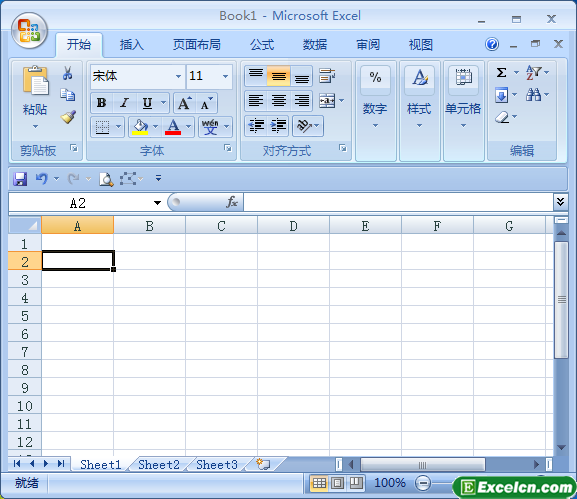Screen dimensions: 577x499
Task: Click the AutoSum sigma icon
Action: click(501, 72)
